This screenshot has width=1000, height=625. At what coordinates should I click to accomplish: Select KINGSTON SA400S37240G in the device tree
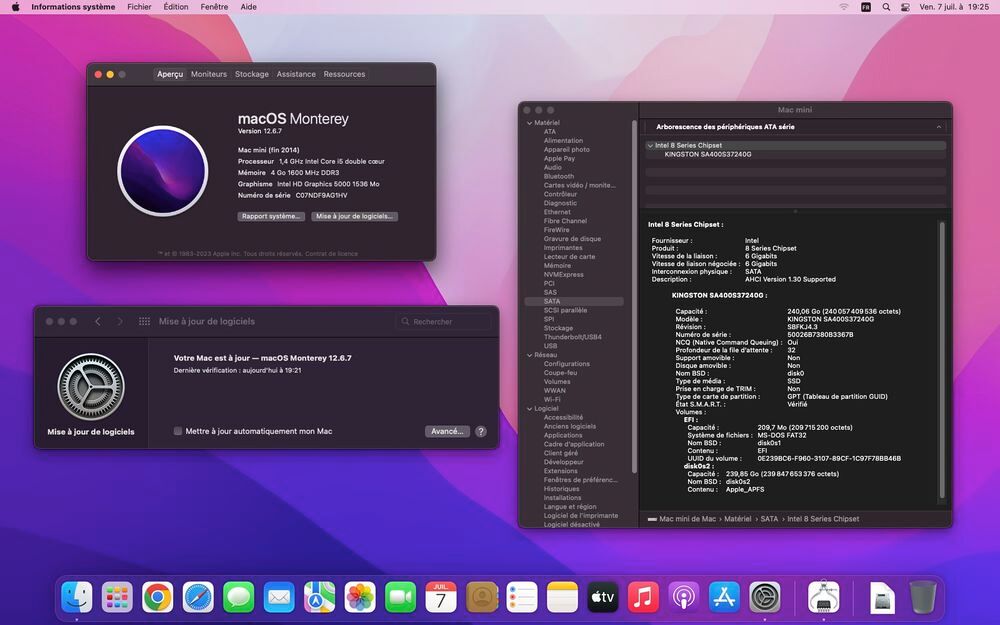coord(708,154)
